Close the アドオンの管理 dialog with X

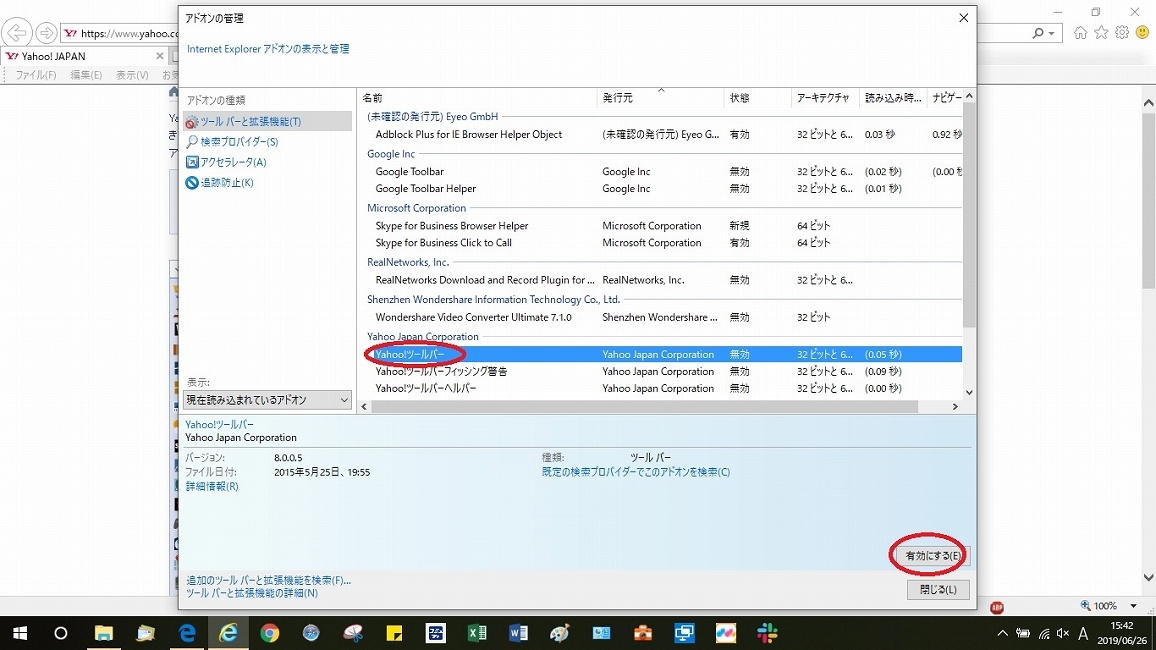(x=963, y=18)
